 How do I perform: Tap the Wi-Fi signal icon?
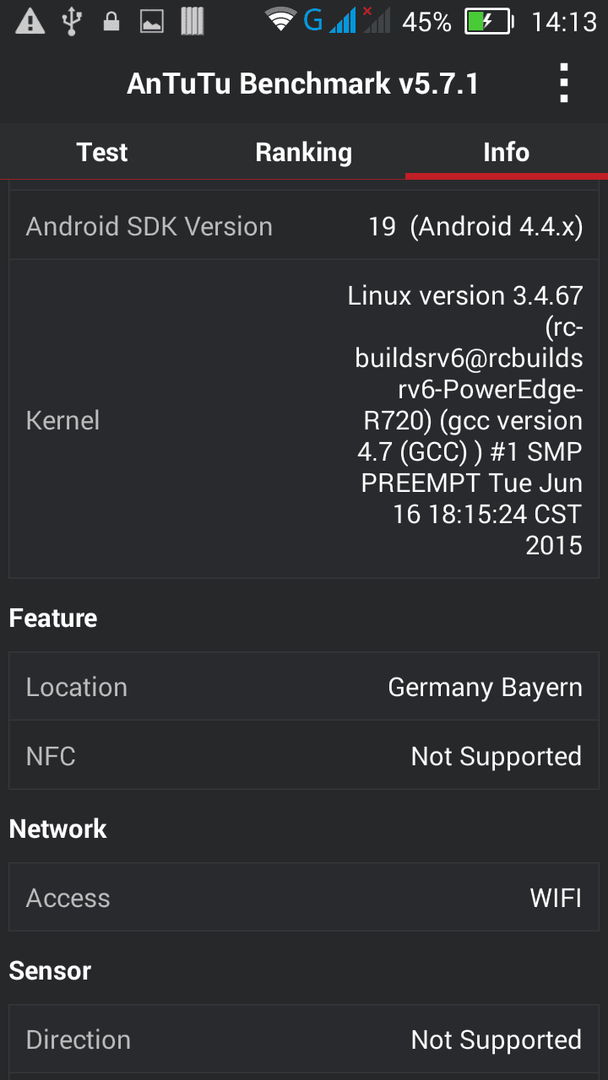tap(280, 21)
